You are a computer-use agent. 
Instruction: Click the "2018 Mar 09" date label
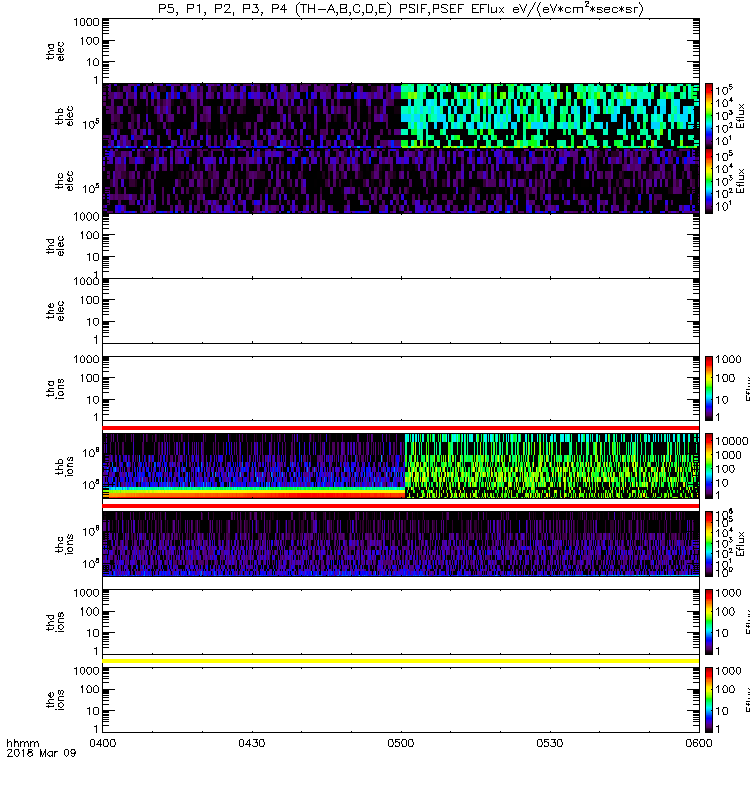[x=41, y=753]
